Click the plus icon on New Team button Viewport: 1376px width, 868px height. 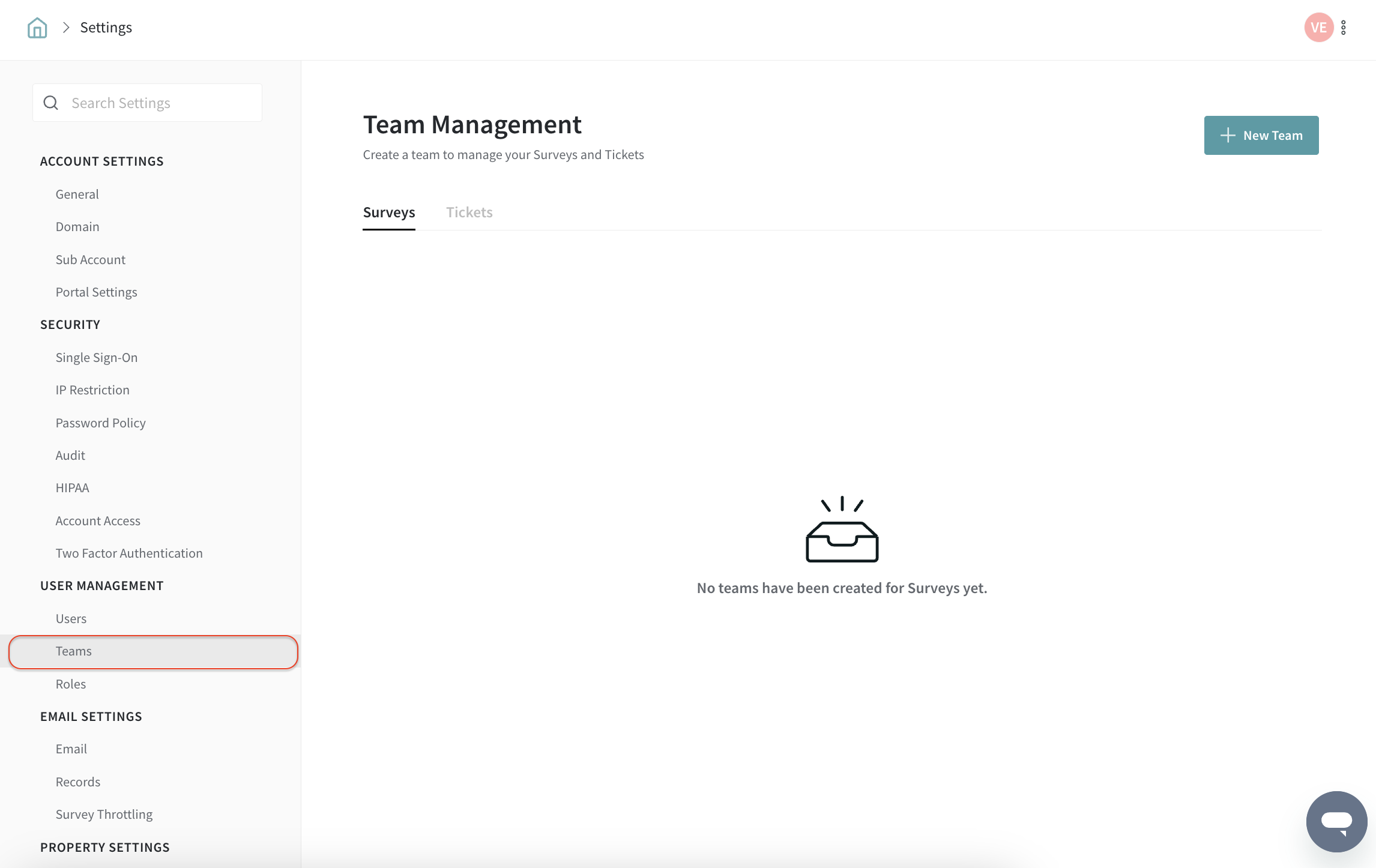click(x=1228, y=135)
